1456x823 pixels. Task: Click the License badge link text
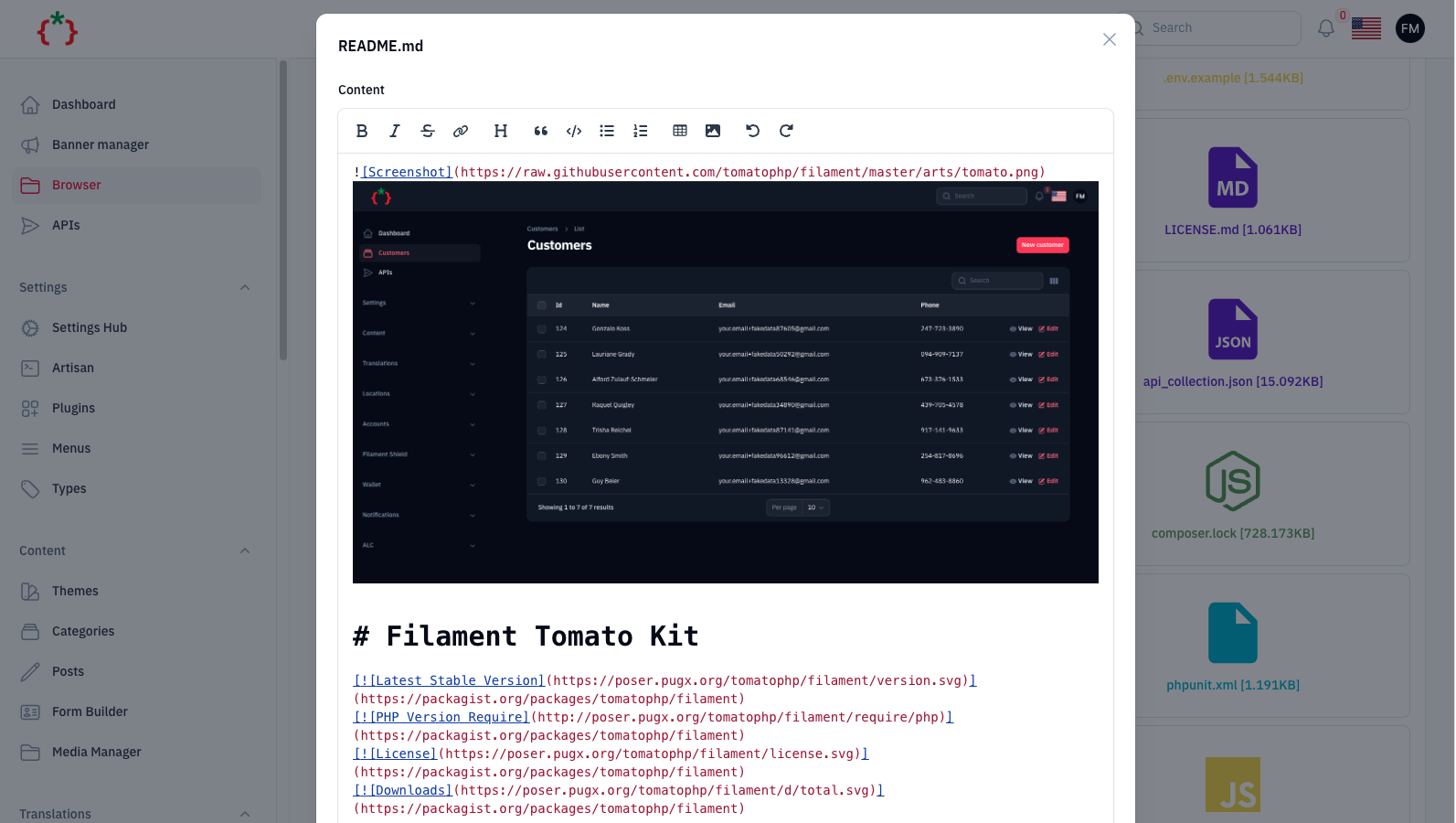coord(395,754)
